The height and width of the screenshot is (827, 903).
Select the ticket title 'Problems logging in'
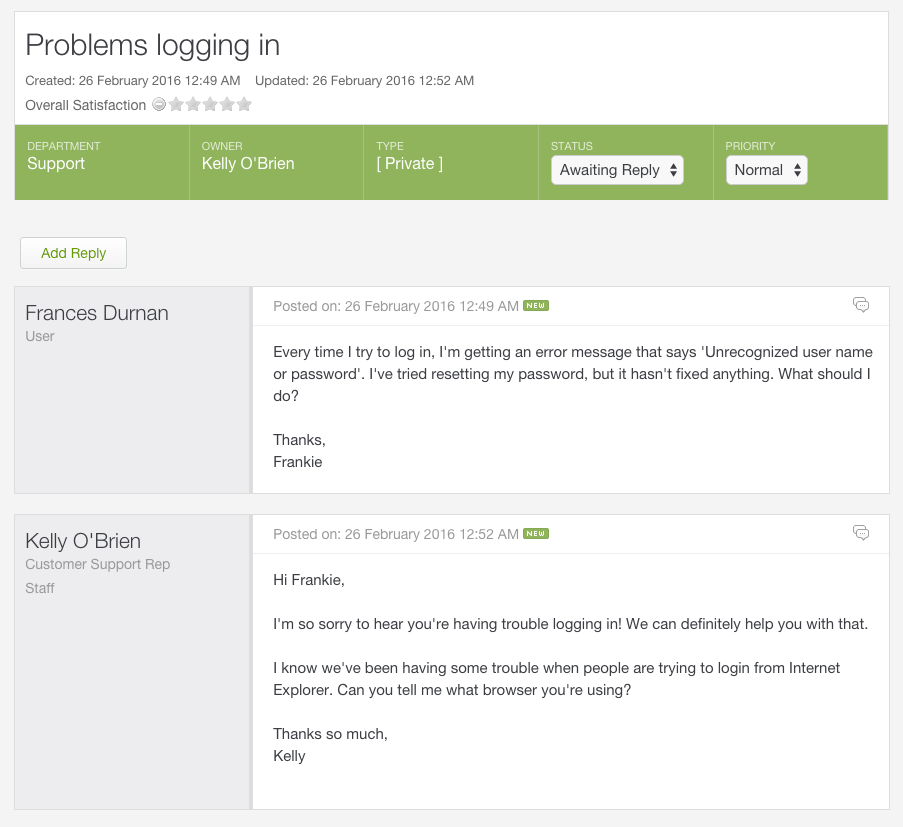click(153, 46)
